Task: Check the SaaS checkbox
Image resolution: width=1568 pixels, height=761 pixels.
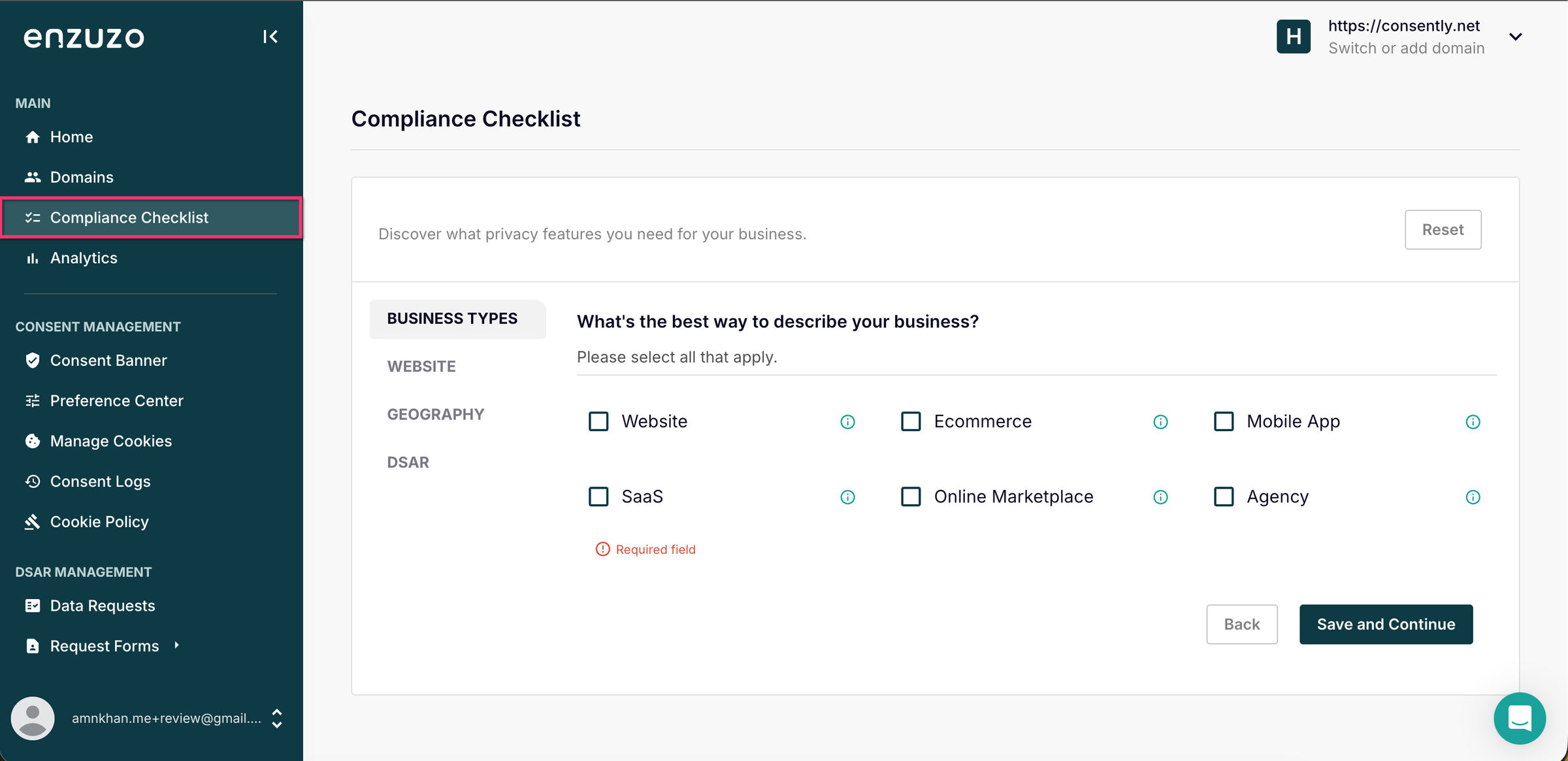Action: click(598, 496)
